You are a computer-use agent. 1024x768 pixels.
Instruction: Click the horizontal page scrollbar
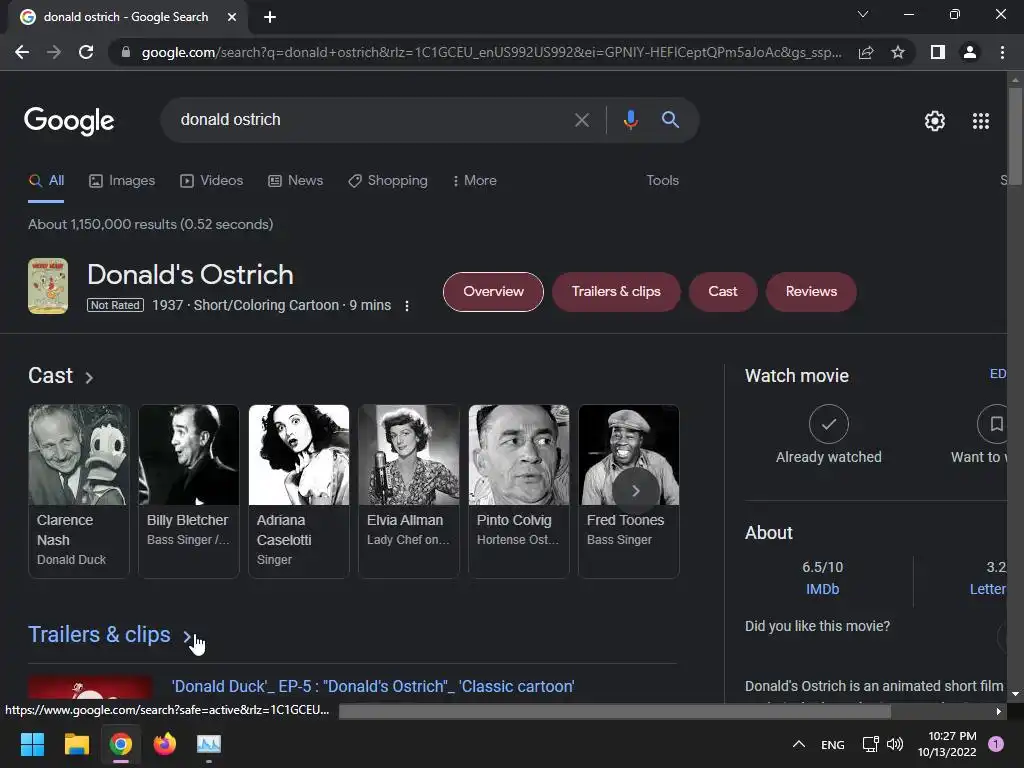click(x=615, y=711)
